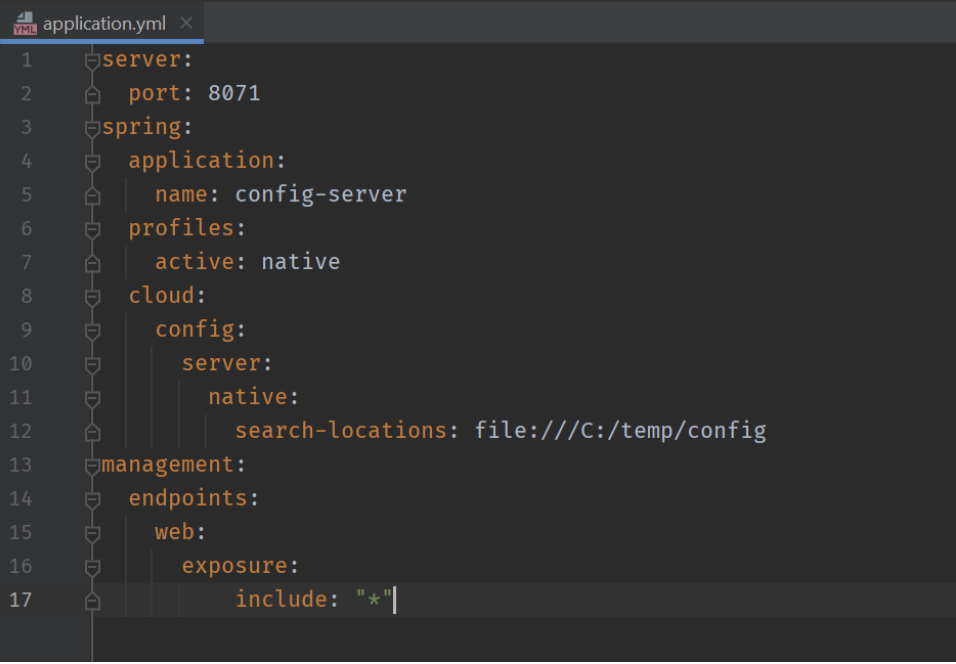Collapse the spring block using its fold icon
The width and height of the screenshot is (956, 664).
click(91, 126)
